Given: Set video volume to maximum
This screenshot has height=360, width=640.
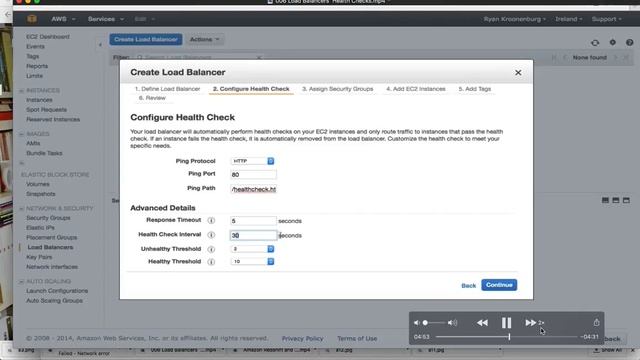Looking at the screenshot, I should 452,323.
